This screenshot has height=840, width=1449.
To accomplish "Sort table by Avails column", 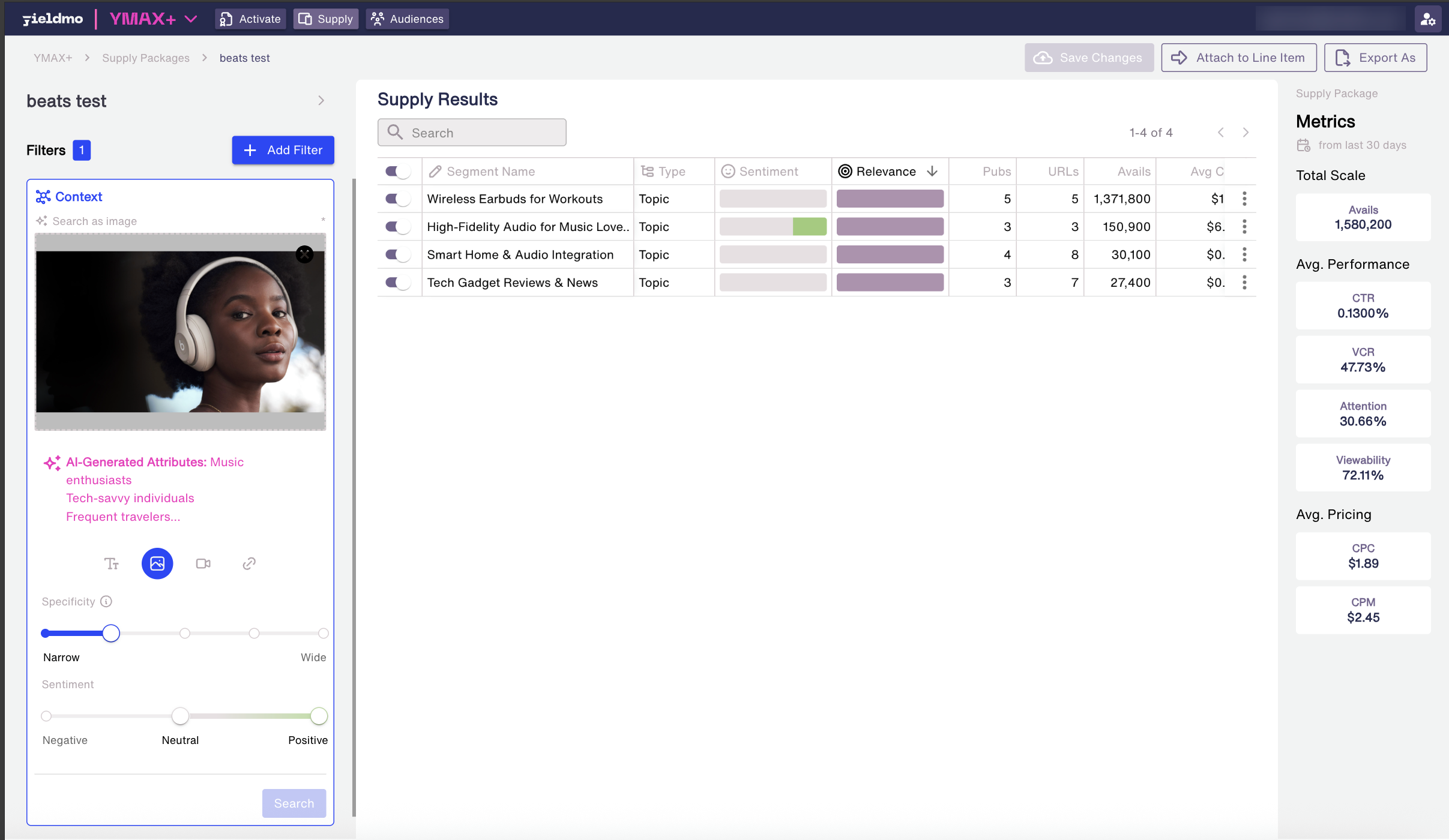I will (1134, 172).
